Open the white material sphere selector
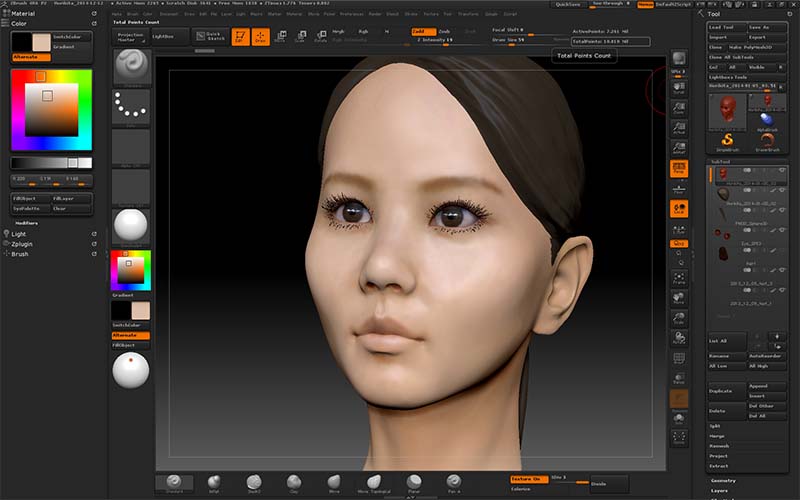The image size is (800, 500). point(131,227)
